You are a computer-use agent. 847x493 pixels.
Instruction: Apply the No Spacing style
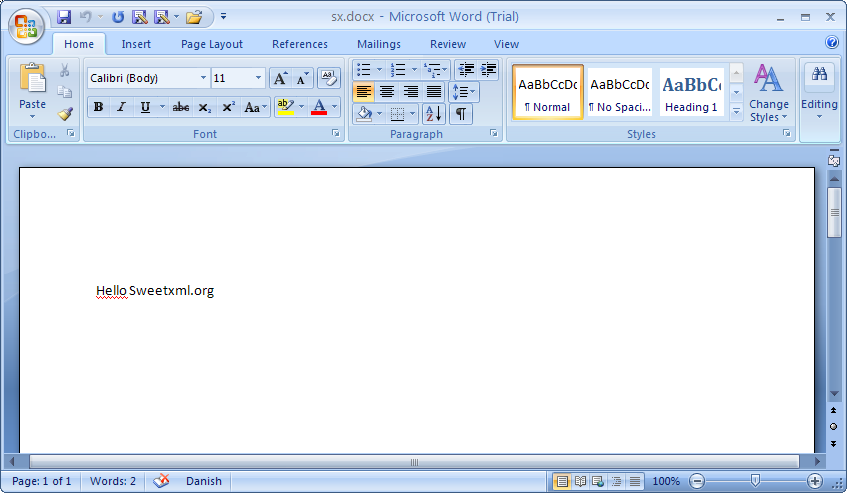pyautogui.click(x=620, y=92)
